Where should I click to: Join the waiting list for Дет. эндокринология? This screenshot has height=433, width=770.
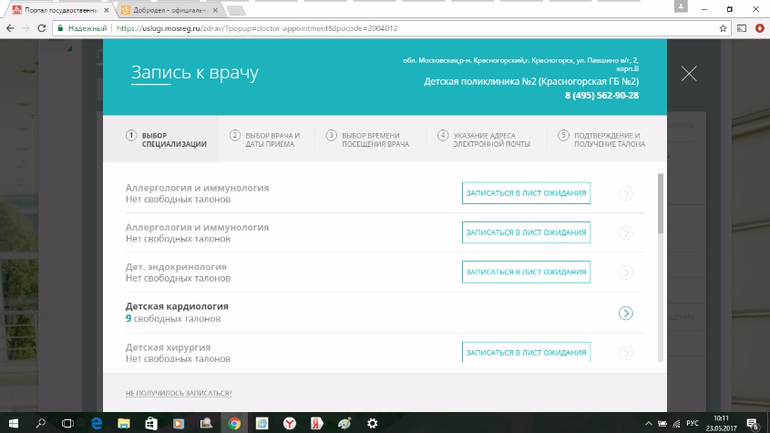click(x=526, y=272)
